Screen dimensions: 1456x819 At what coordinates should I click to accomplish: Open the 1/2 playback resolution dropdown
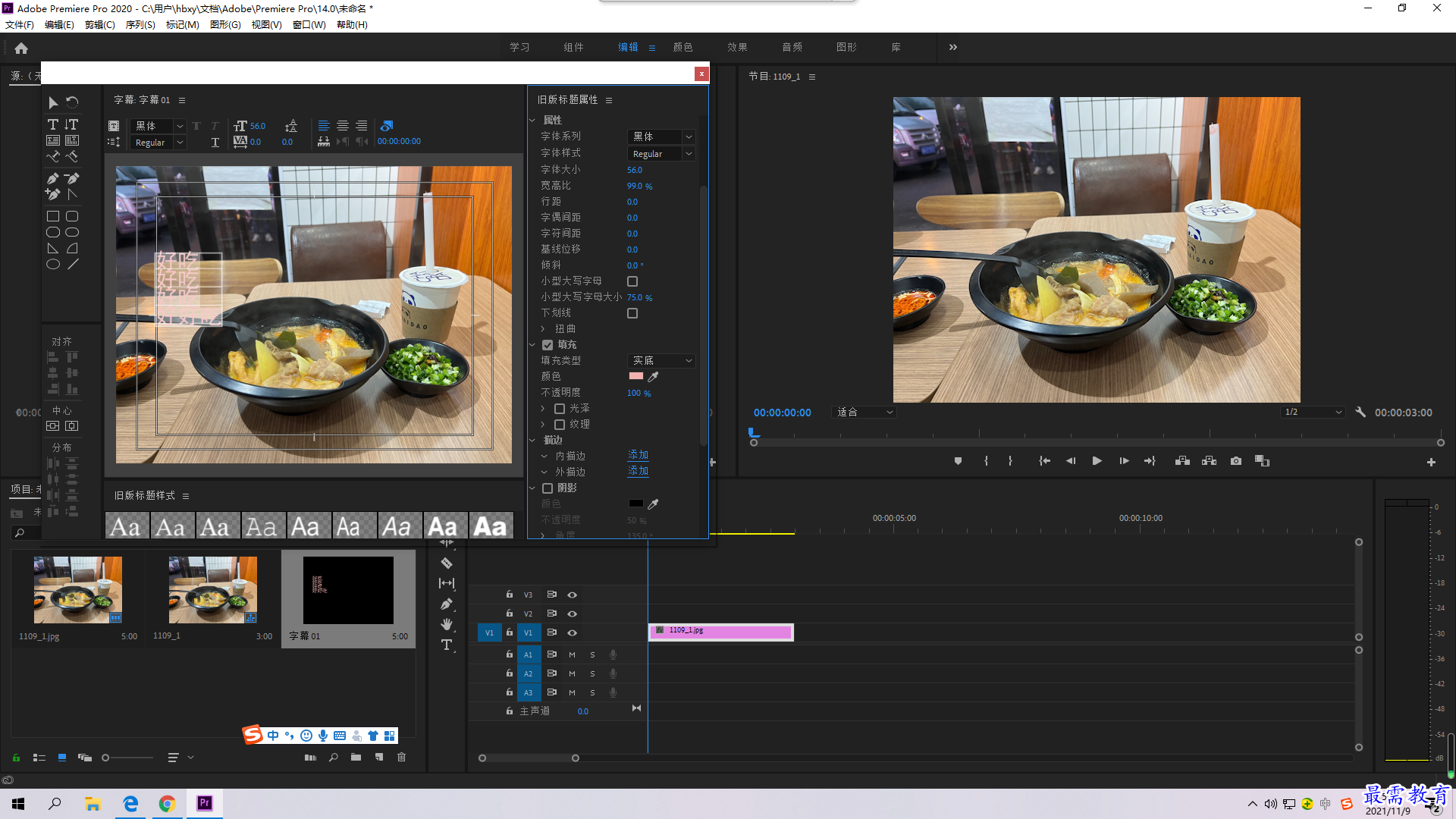[x=1313, y=413]
